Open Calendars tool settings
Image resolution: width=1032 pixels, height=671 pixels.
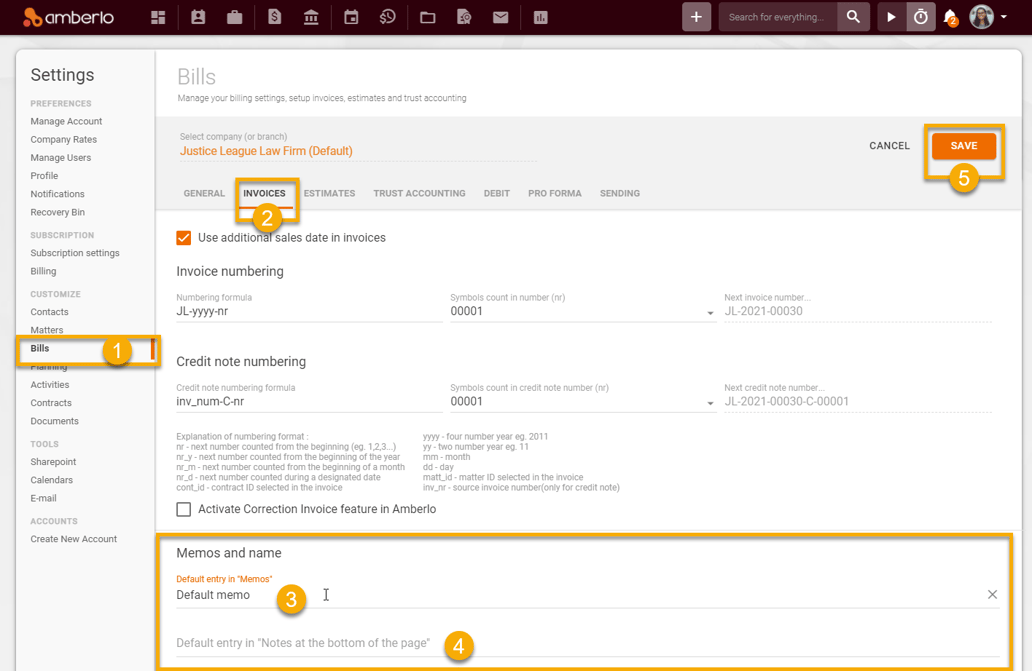point(51,480)
